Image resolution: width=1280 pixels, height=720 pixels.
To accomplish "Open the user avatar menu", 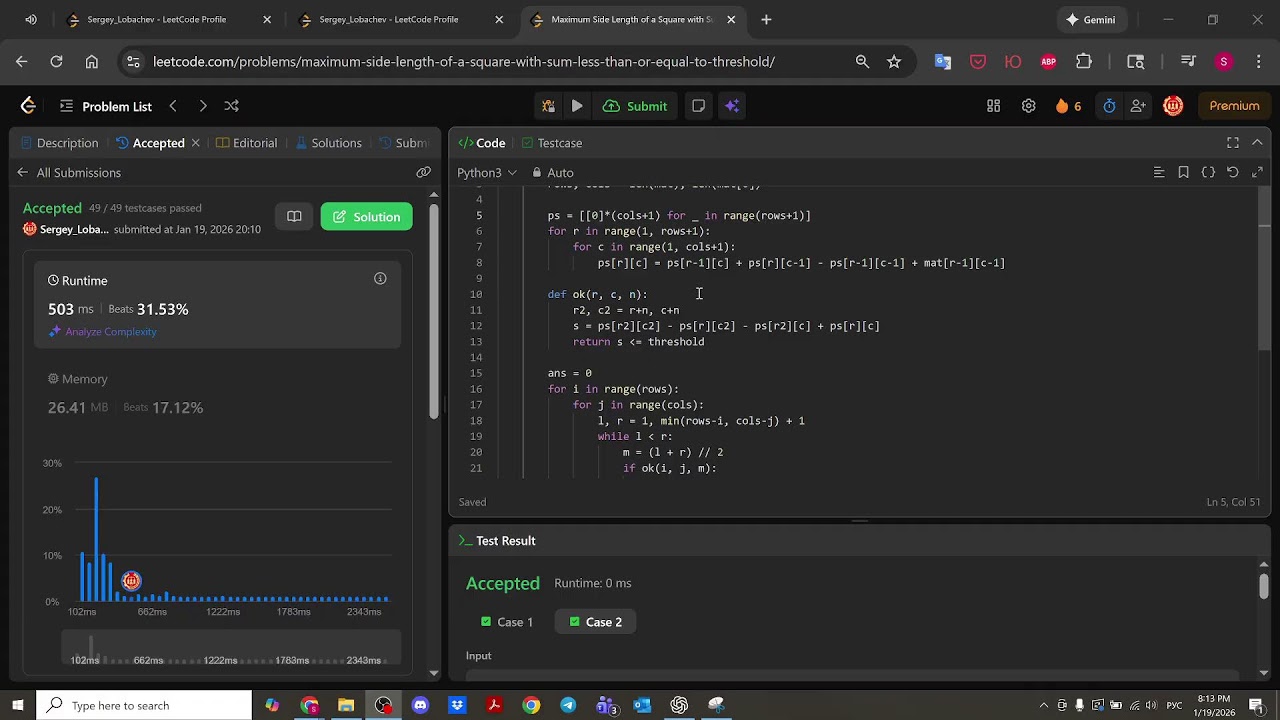I will [1174, 106].
